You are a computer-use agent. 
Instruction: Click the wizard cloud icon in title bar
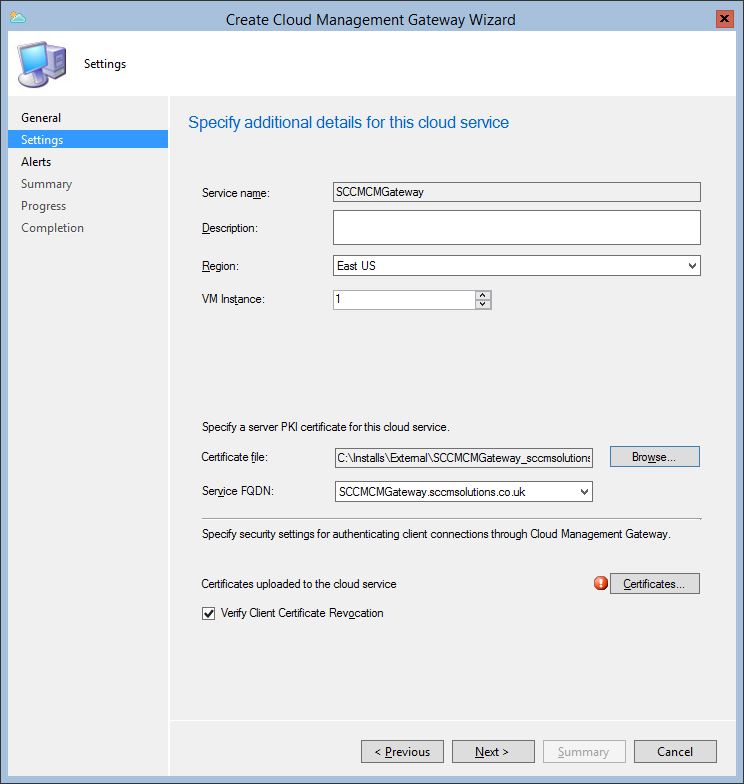pos(17,18)
